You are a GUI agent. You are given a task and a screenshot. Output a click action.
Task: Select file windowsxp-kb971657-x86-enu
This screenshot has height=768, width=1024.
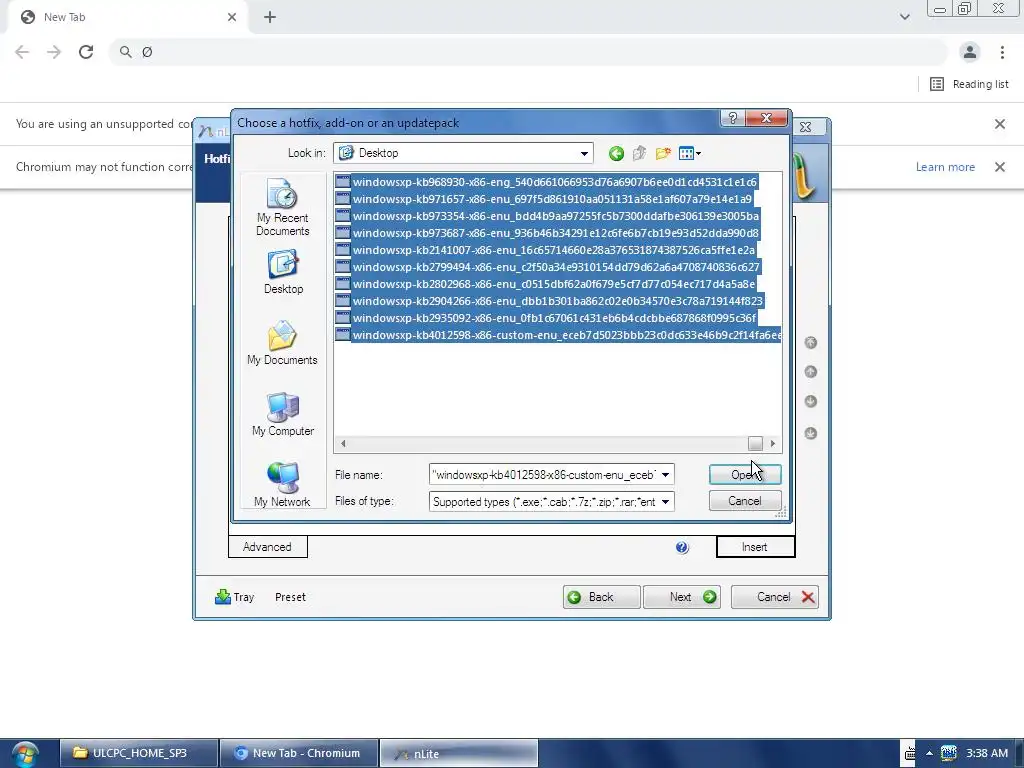pos(543,199)
